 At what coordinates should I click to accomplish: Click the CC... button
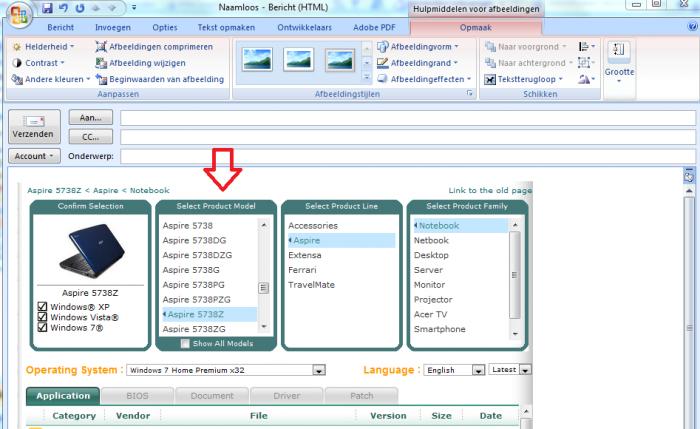tap(91, 137)
